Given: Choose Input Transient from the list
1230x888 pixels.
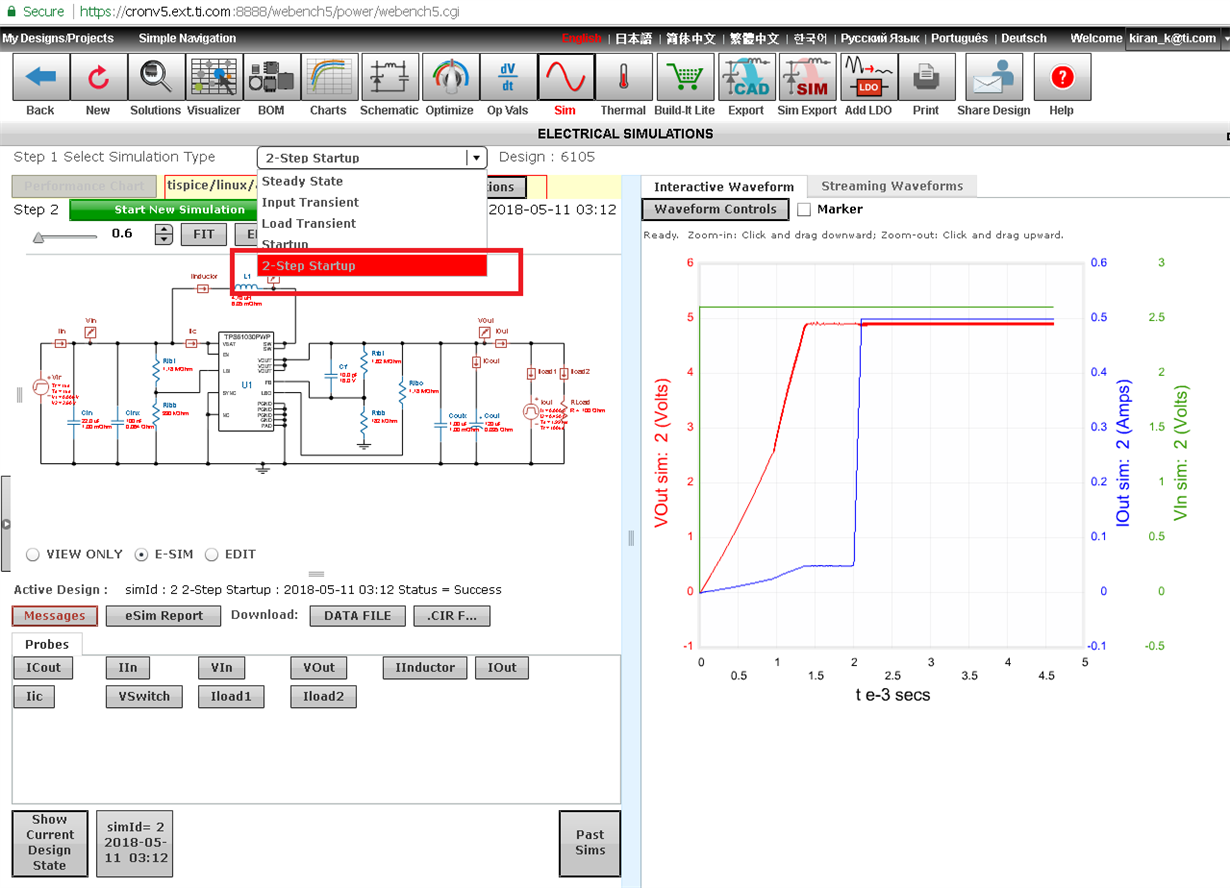Looking at the screenshot, I should (372, 202).
